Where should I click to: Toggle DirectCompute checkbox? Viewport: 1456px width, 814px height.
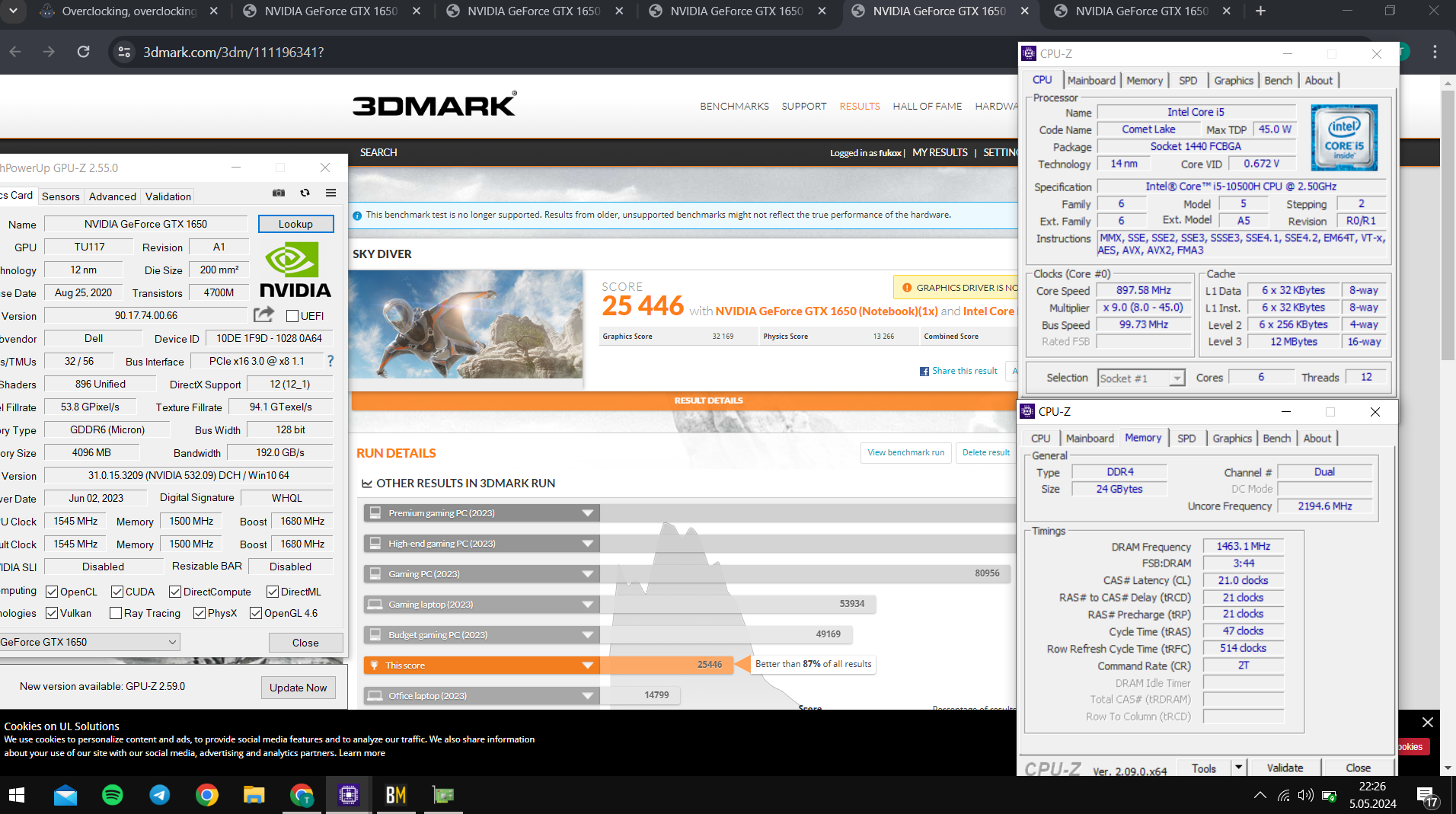pos(175,592)
